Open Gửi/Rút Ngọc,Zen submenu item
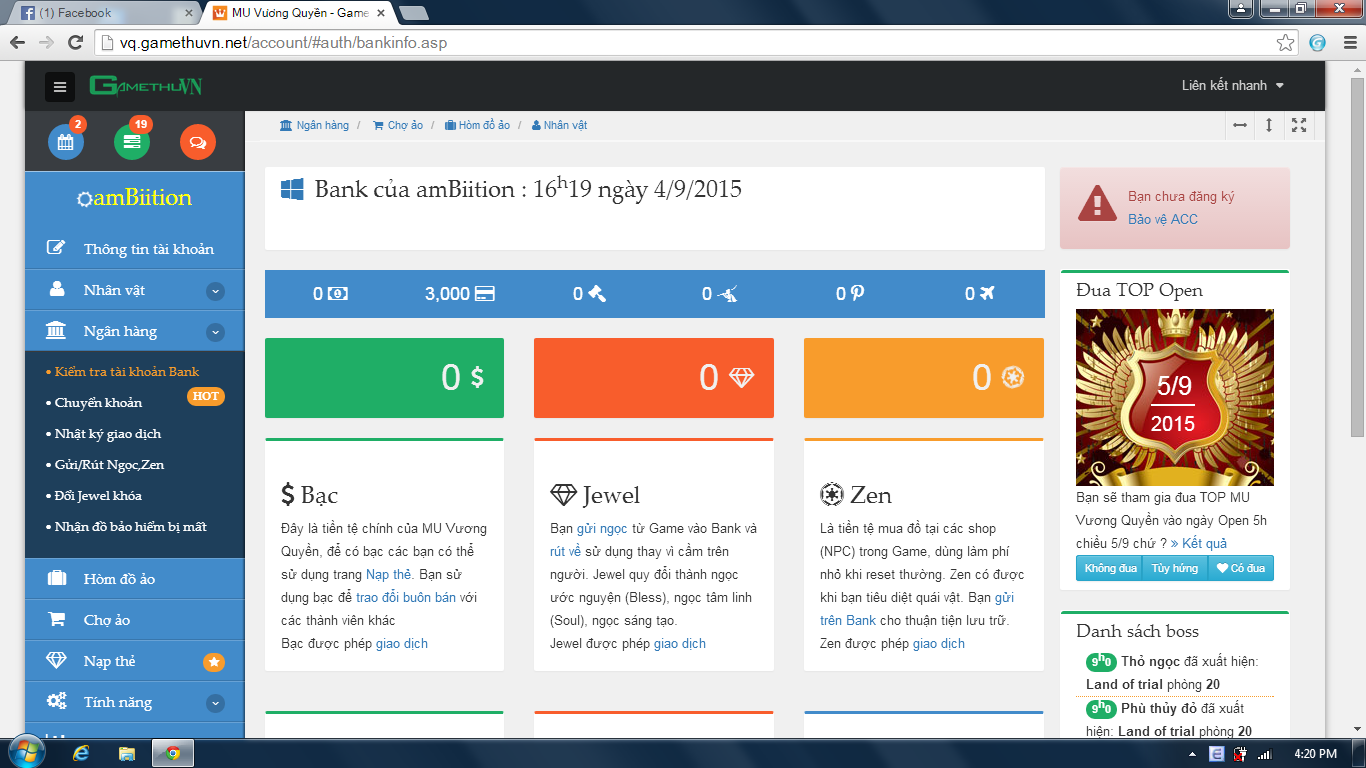The width and height of the screenshot is (1366, 768). (109, 465)
